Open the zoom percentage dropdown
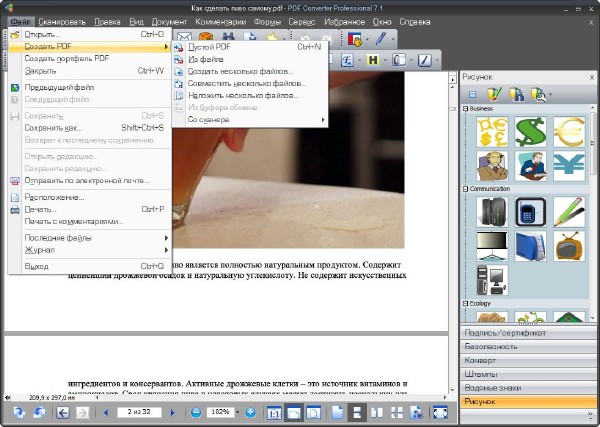The height and width of the screenshot is (427, 600). coord(236,412)
